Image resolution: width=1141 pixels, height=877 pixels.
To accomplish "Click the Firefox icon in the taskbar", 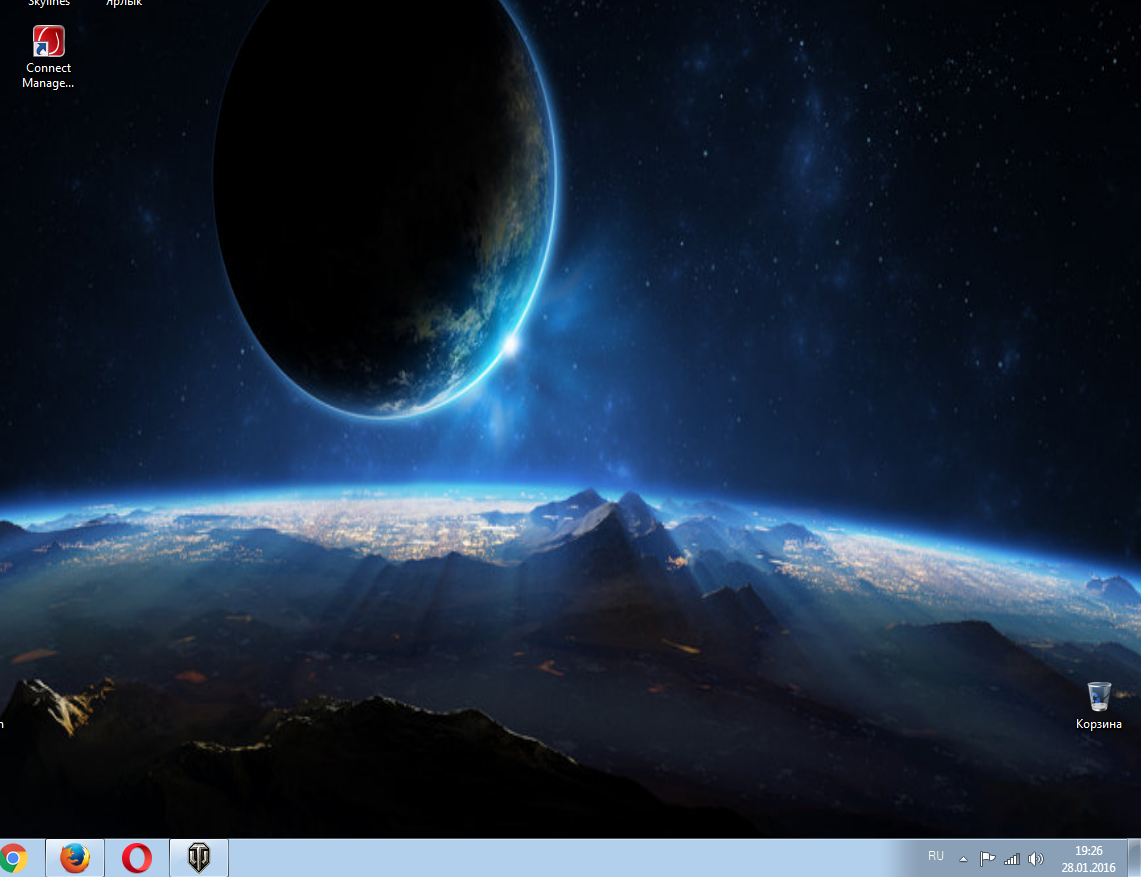I will point(74,858).
